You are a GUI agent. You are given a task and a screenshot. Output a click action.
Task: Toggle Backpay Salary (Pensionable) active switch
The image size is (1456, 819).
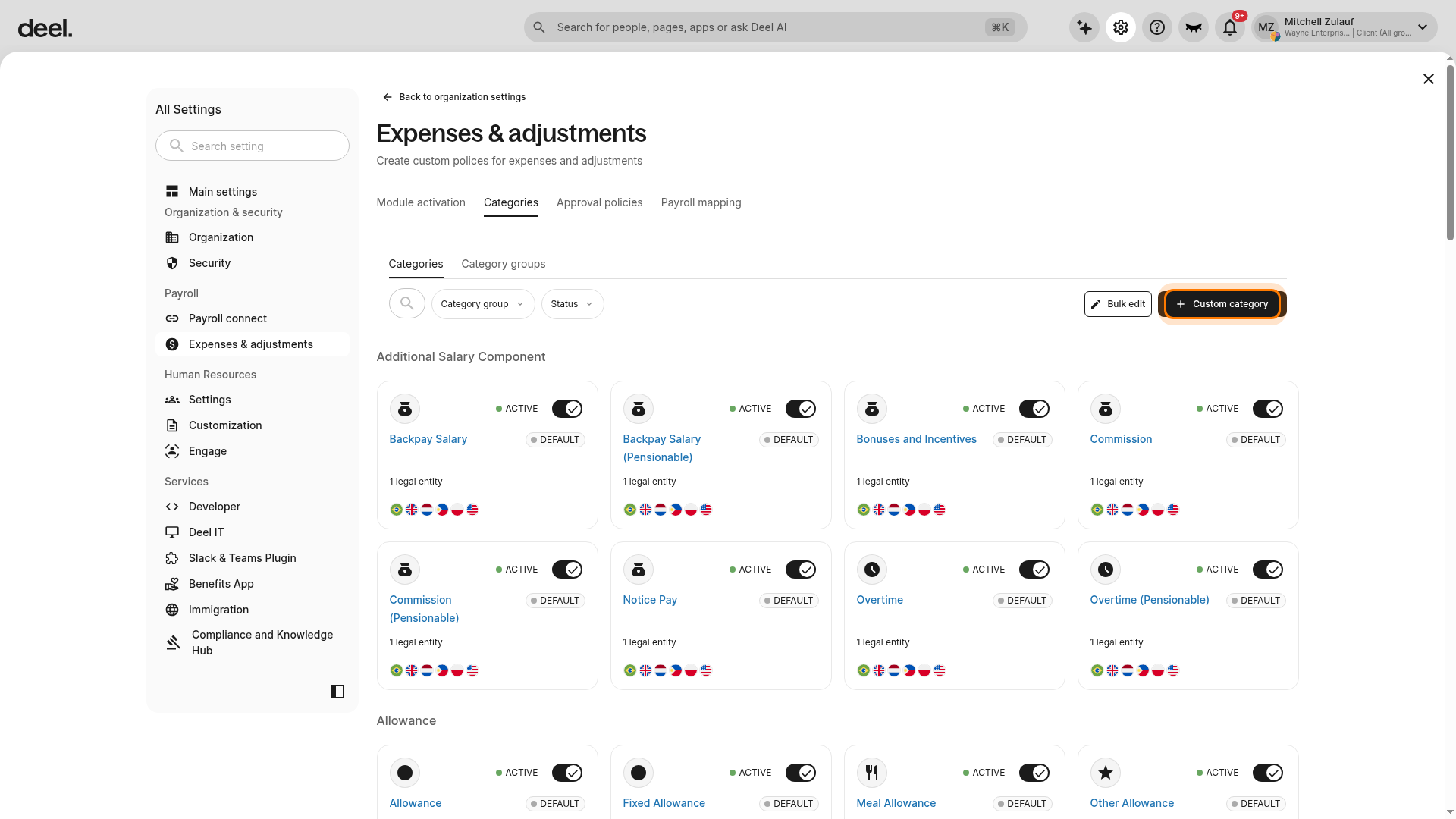801,409
